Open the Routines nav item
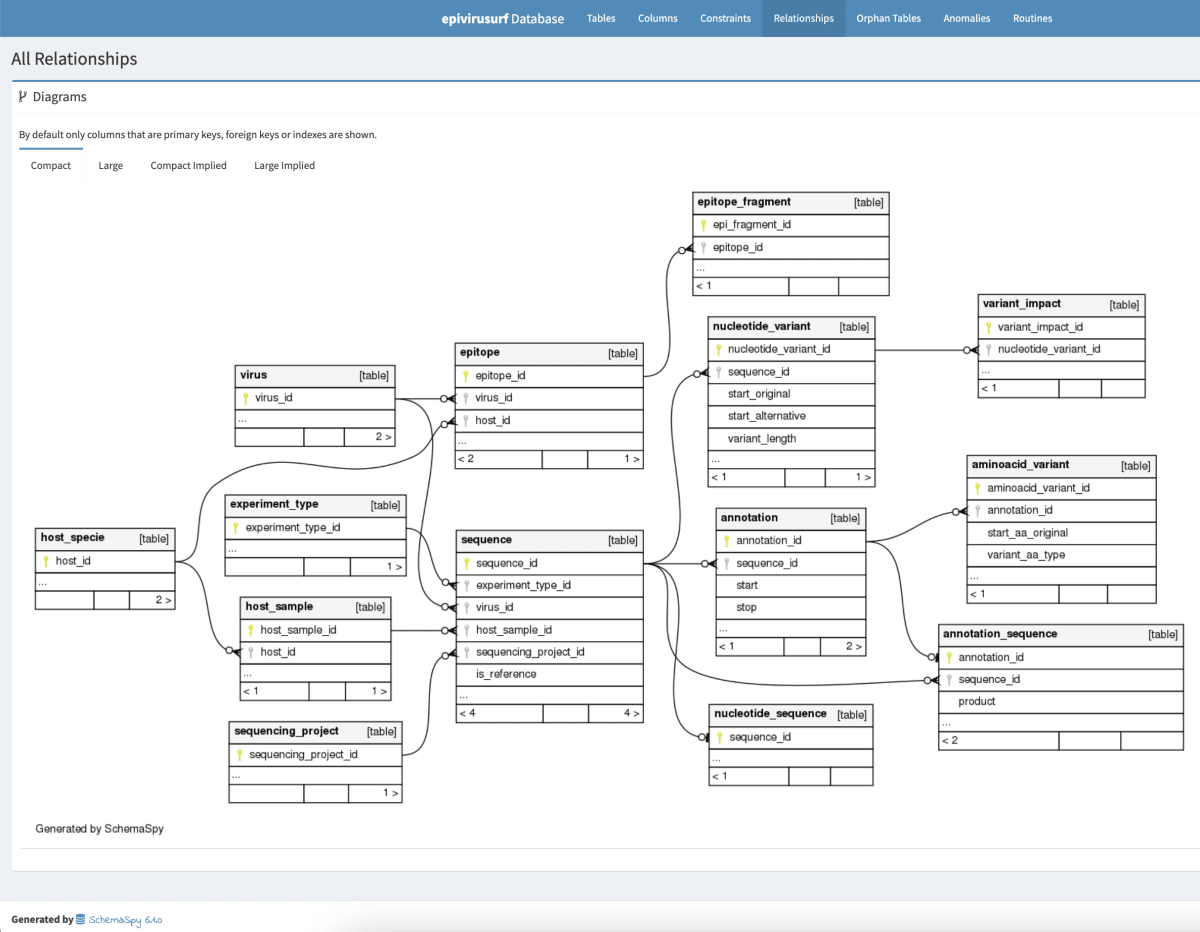The image size is (1200, 932). coord(1032,18)
